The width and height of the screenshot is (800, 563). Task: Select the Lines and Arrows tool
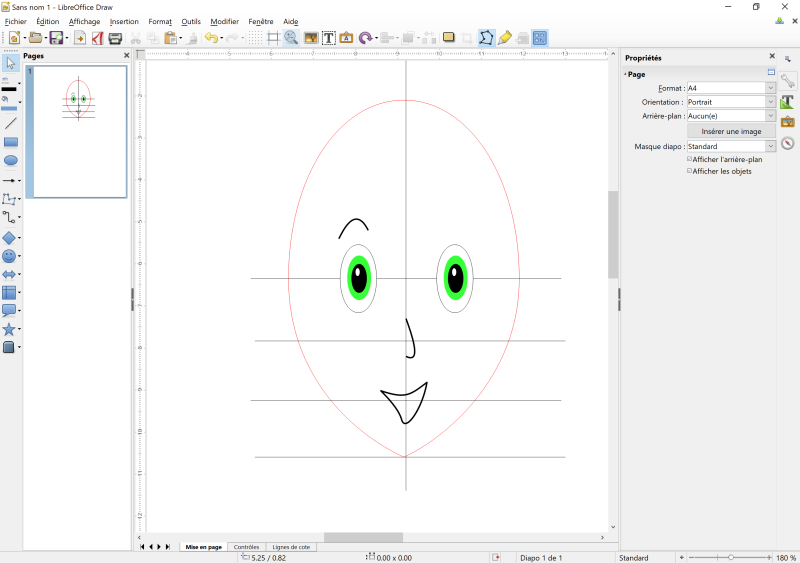[x=9, y=181]
